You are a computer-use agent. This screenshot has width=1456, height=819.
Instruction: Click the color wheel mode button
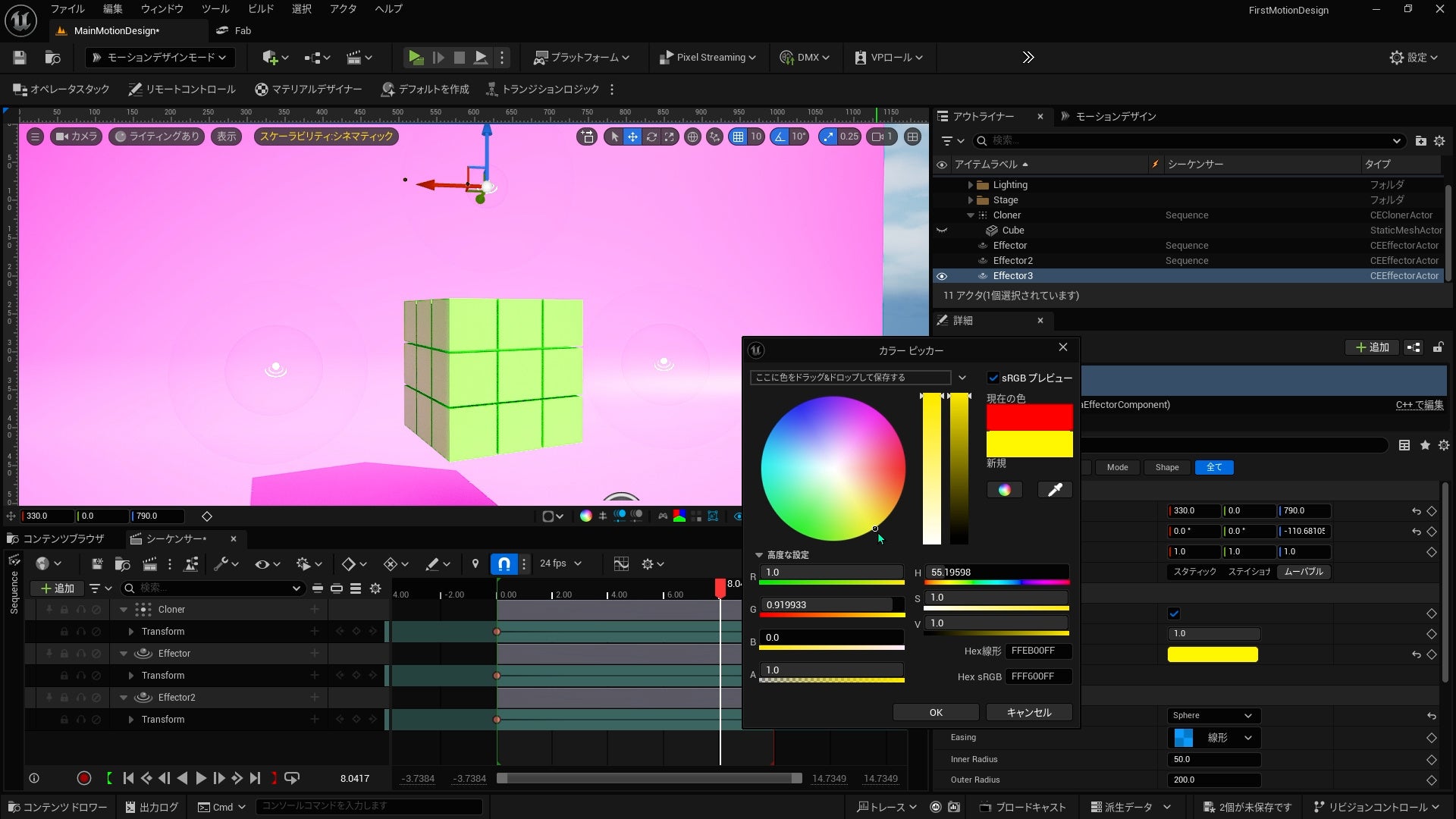click(1004, 490)
